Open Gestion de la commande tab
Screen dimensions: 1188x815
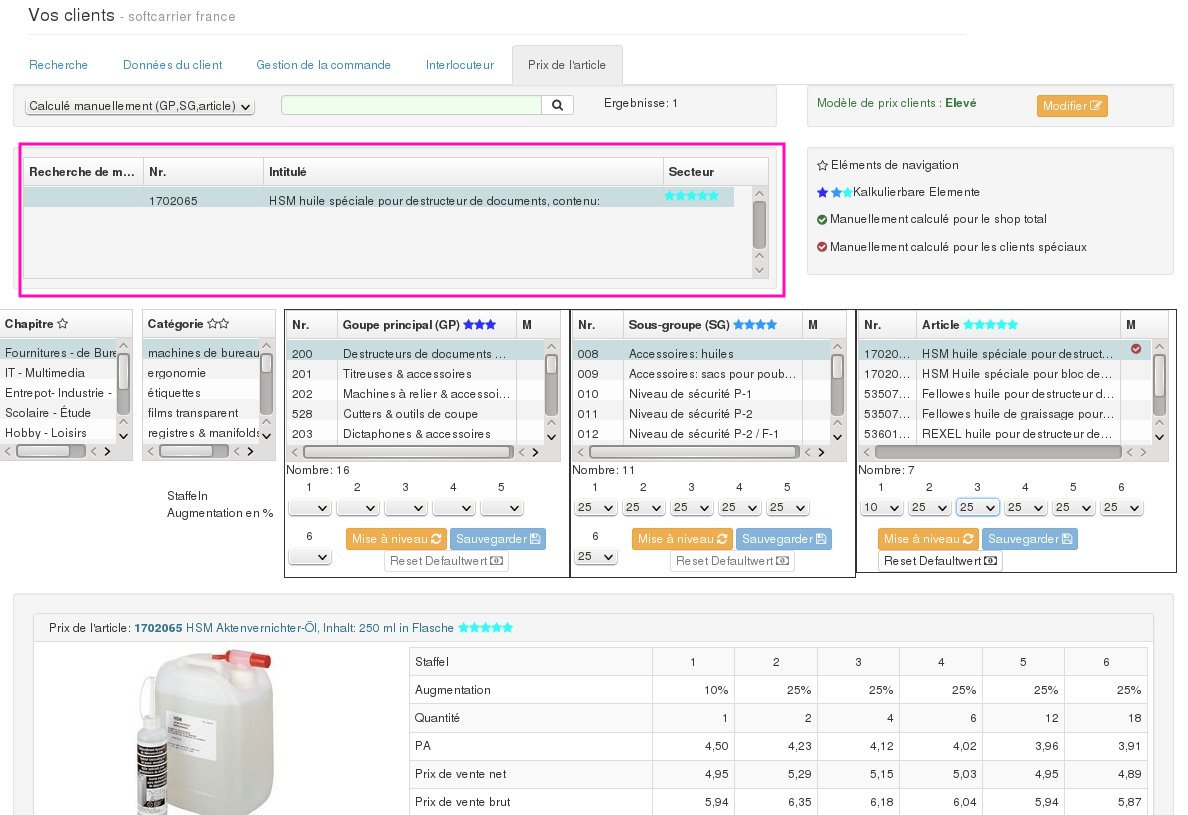pos(324,65)
